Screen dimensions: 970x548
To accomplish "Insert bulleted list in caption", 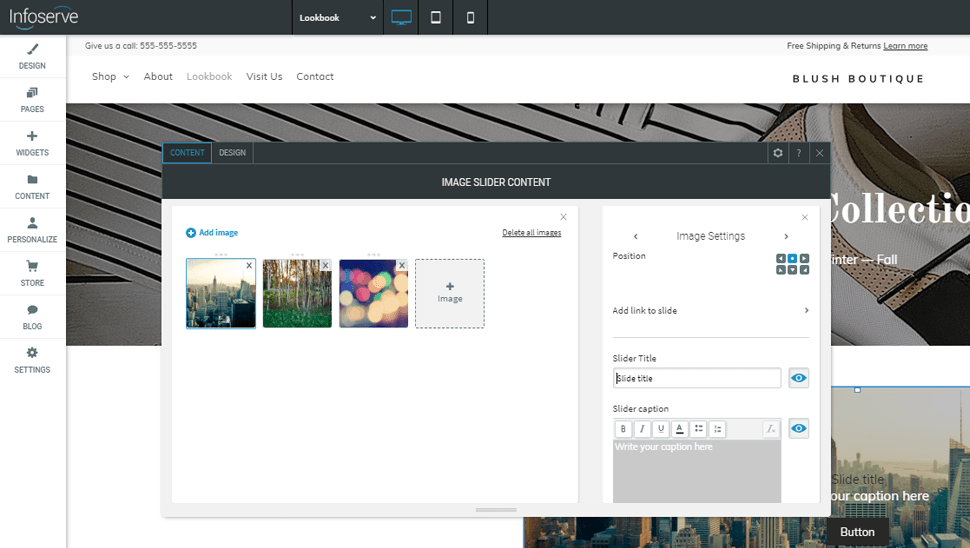I will 698,429.
